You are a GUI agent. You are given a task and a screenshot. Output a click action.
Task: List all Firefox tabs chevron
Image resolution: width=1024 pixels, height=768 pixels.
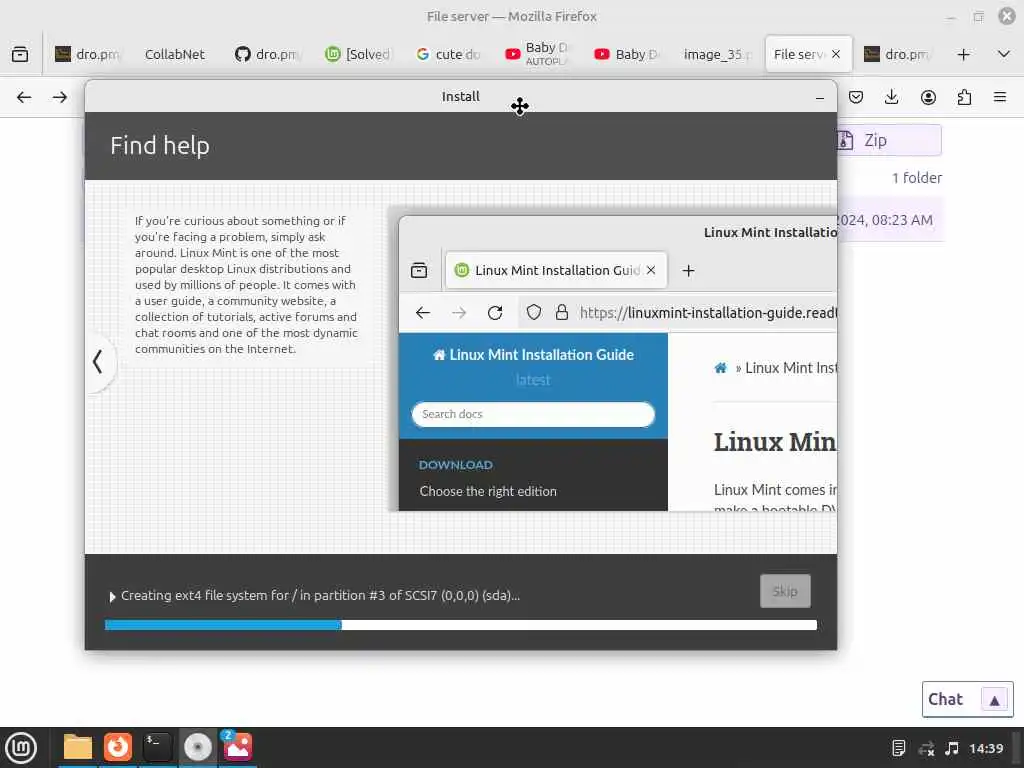click(1004, 54)
